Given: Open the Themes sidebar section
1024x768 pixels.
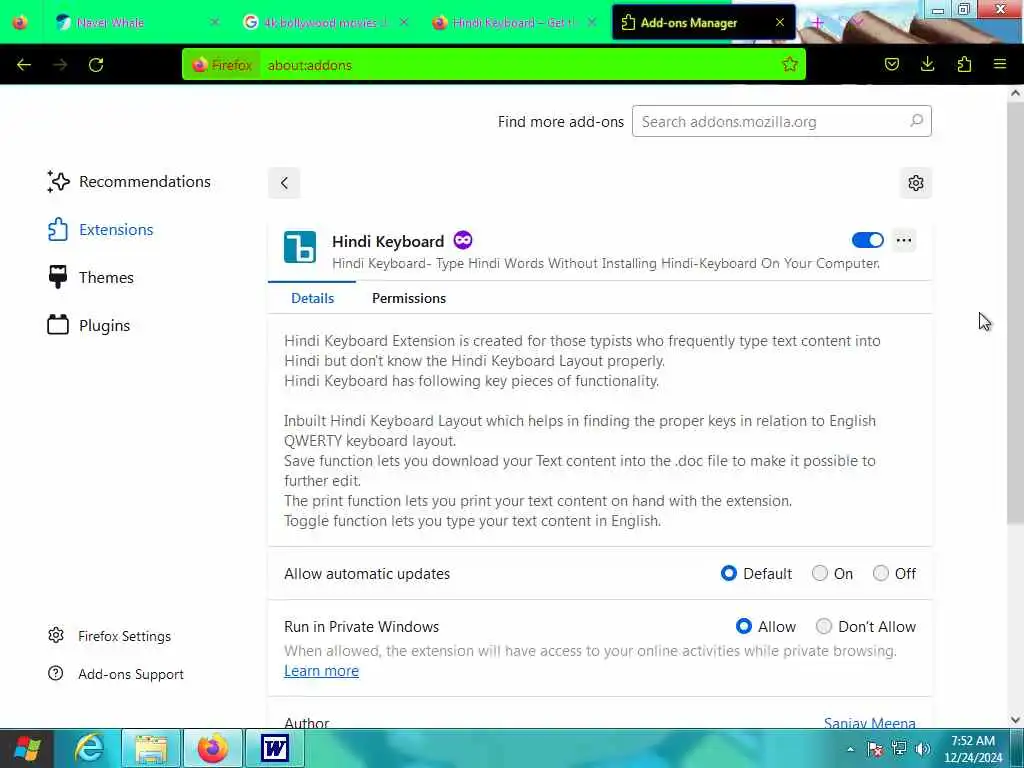Looking at the screenshot, I should tap(91, 278).
